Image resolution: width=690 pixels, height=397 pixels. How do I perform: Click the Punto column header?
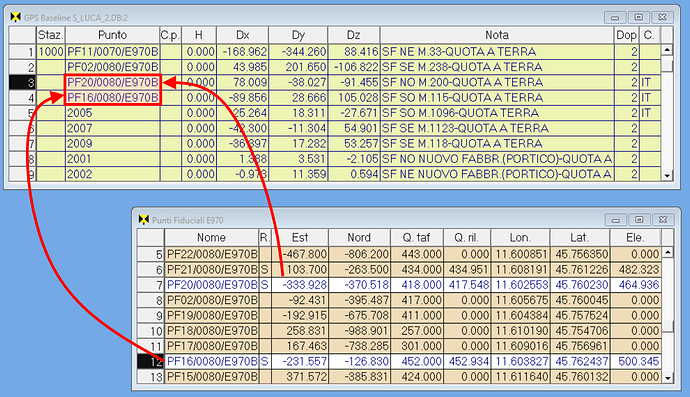point(113,35)
